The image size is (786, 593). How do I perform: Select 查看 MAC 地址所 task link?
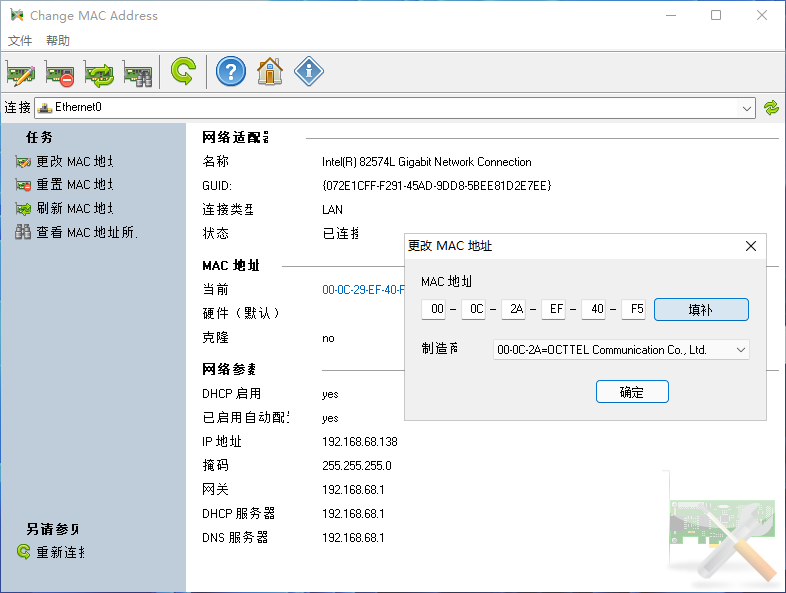point(87,232)
